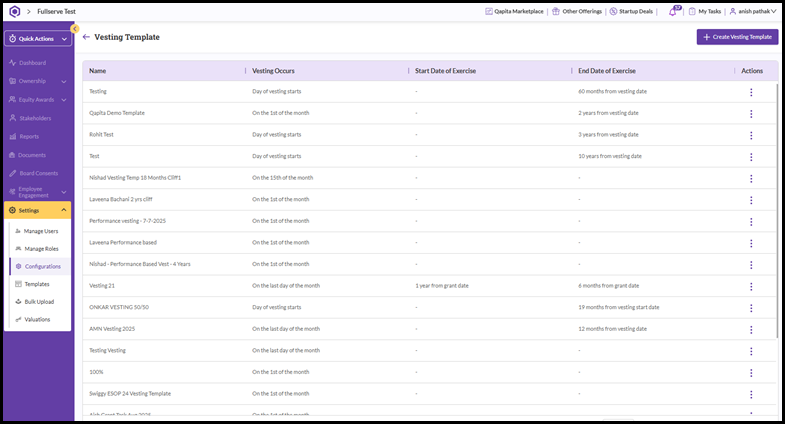Open Other Offerings

pos(577,11)
